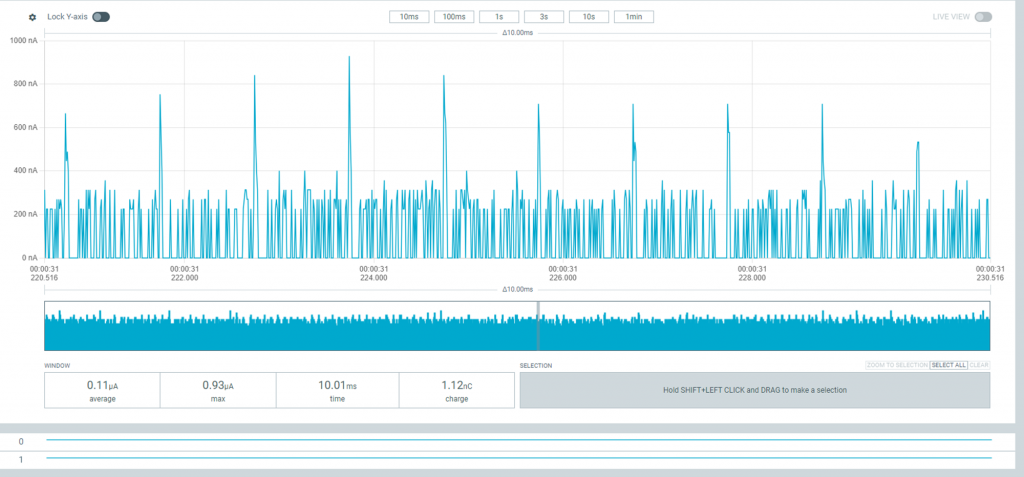This screenshot has height=477, width=1024.
Task: Switch the window to 1min
Action: (633, 17)
